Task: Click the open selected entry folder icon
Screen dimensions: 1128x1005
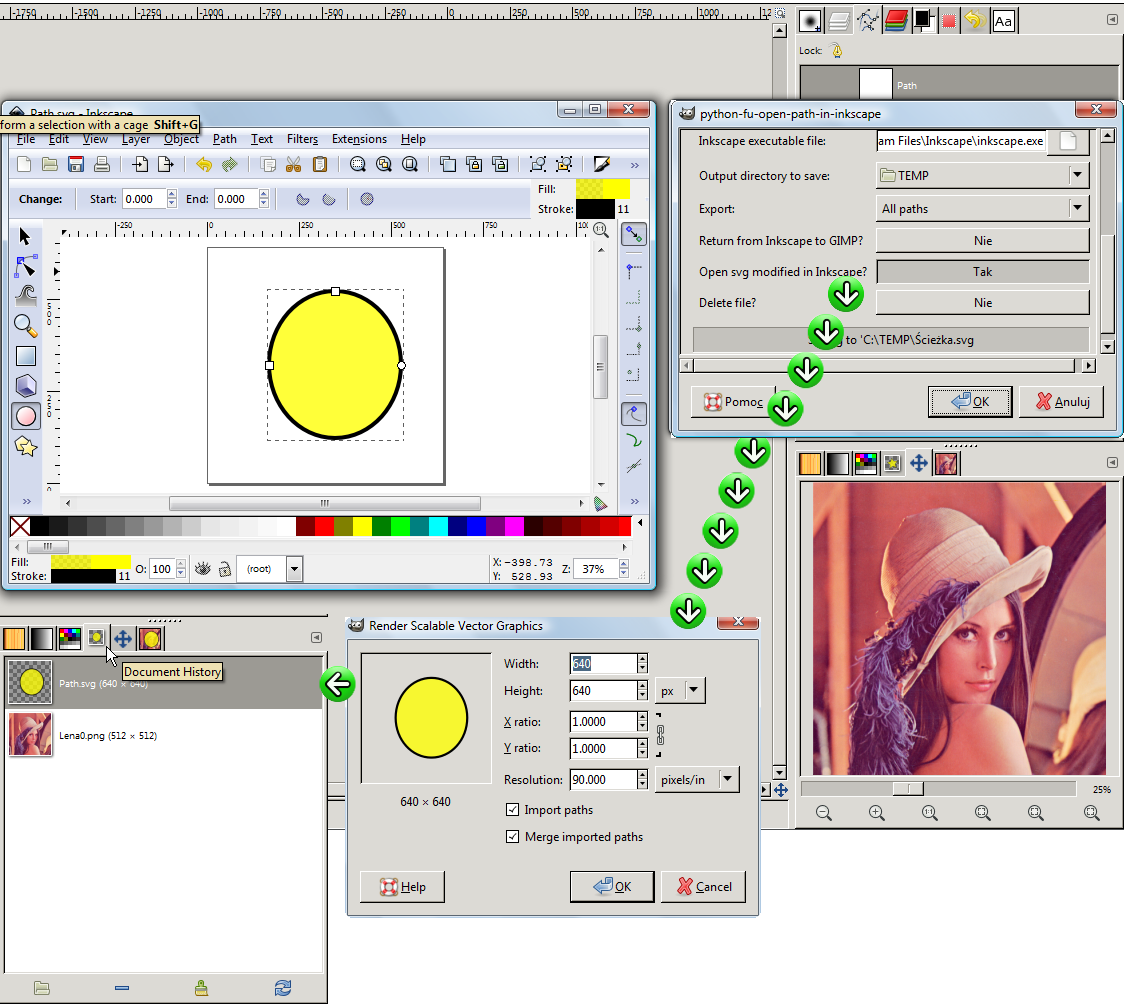Action: [42, 988]
